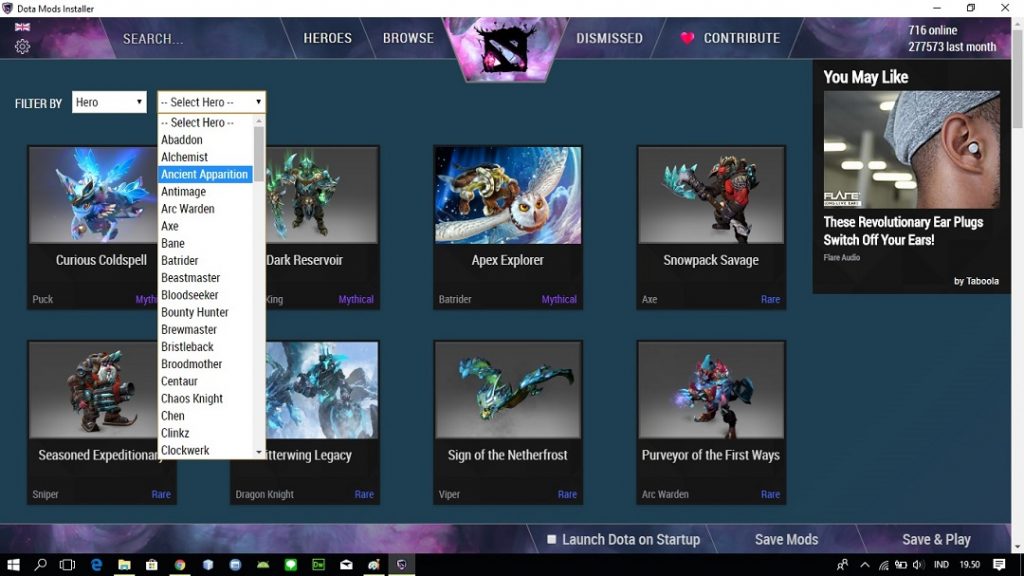Choose Bounty Hunter from the list
The width and height of the screenshot is (1024, 576).
pyautogui.click(x=205, y=312)
